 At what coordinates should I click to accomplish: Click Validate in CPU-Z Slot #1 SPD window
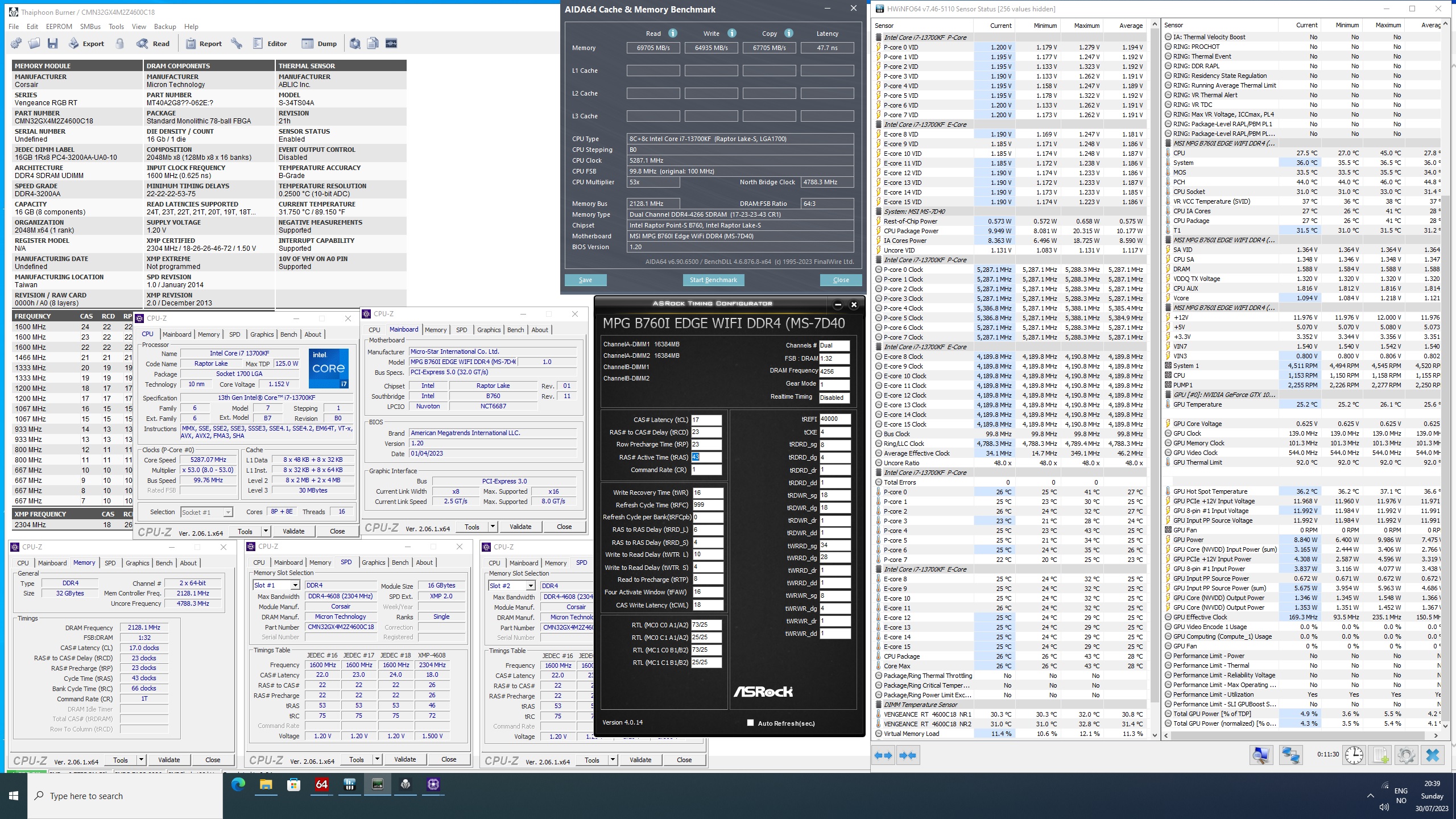point(405,759)
